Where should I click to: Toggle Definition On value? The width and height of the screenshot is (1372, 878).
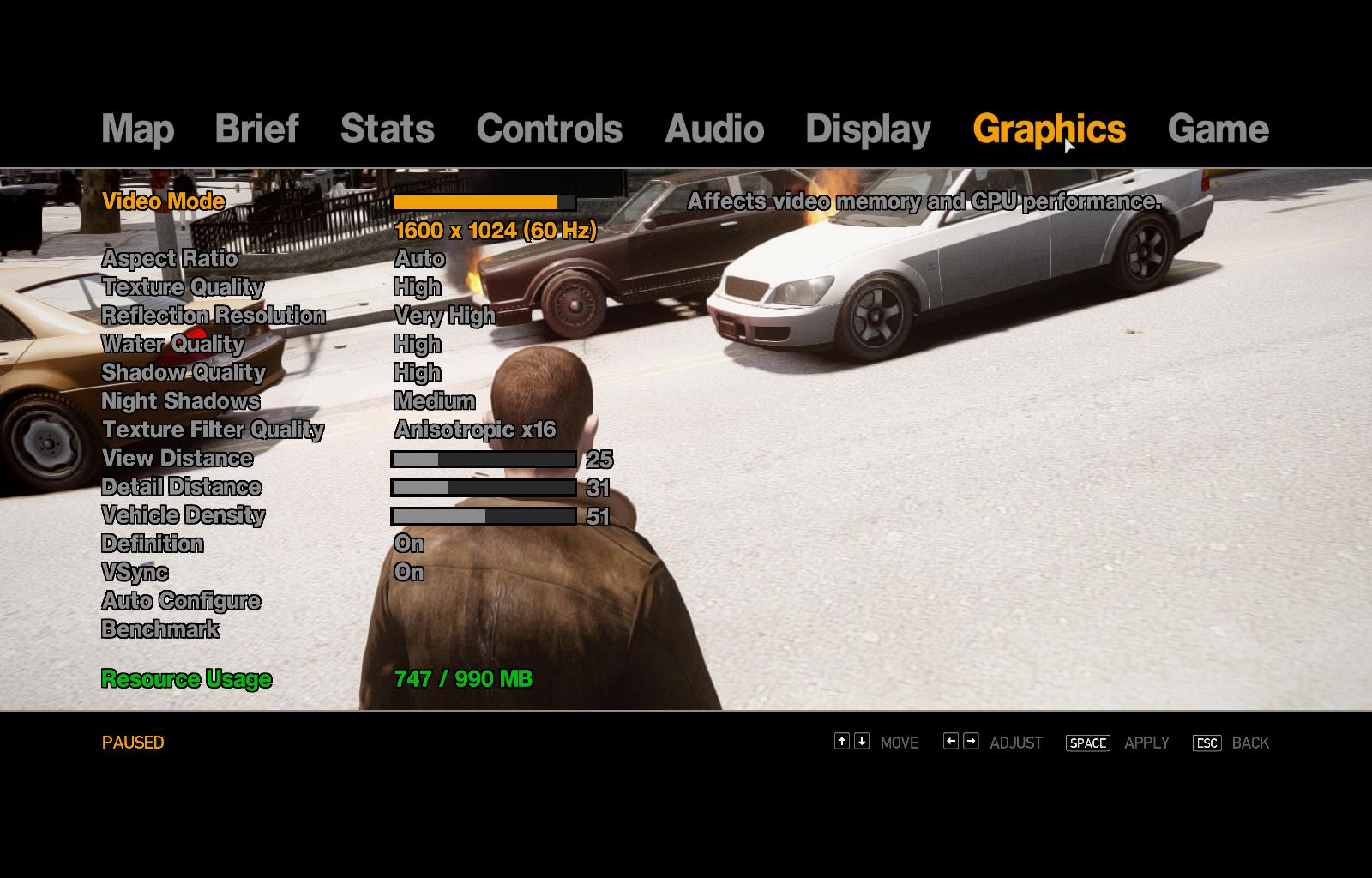(409, 544)
